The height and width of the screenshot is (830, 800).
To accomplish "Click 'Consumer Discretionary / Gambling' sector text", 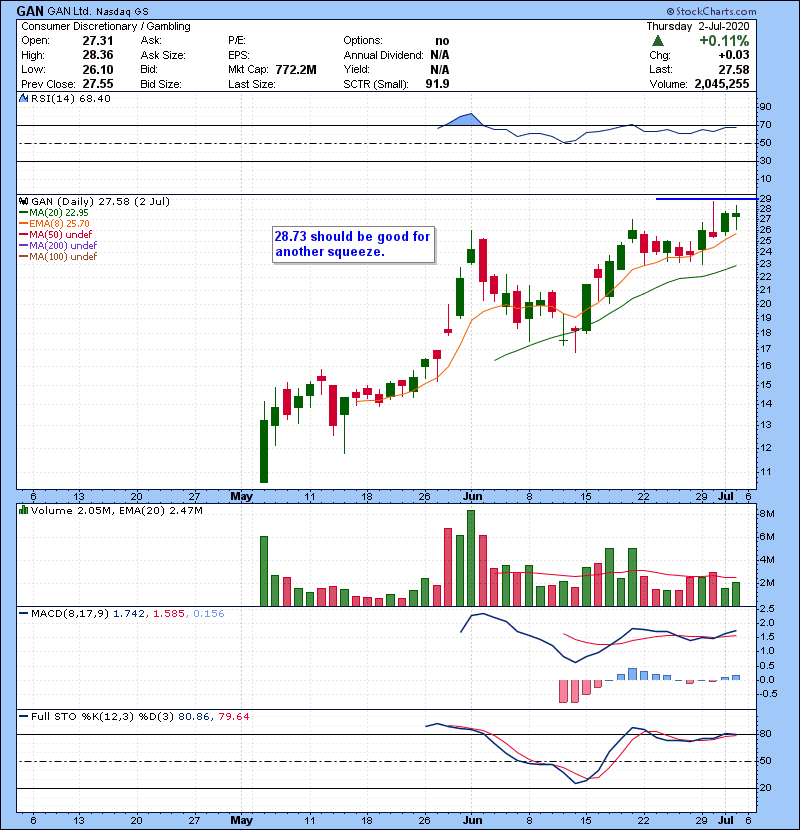I will tap(106, 26).
